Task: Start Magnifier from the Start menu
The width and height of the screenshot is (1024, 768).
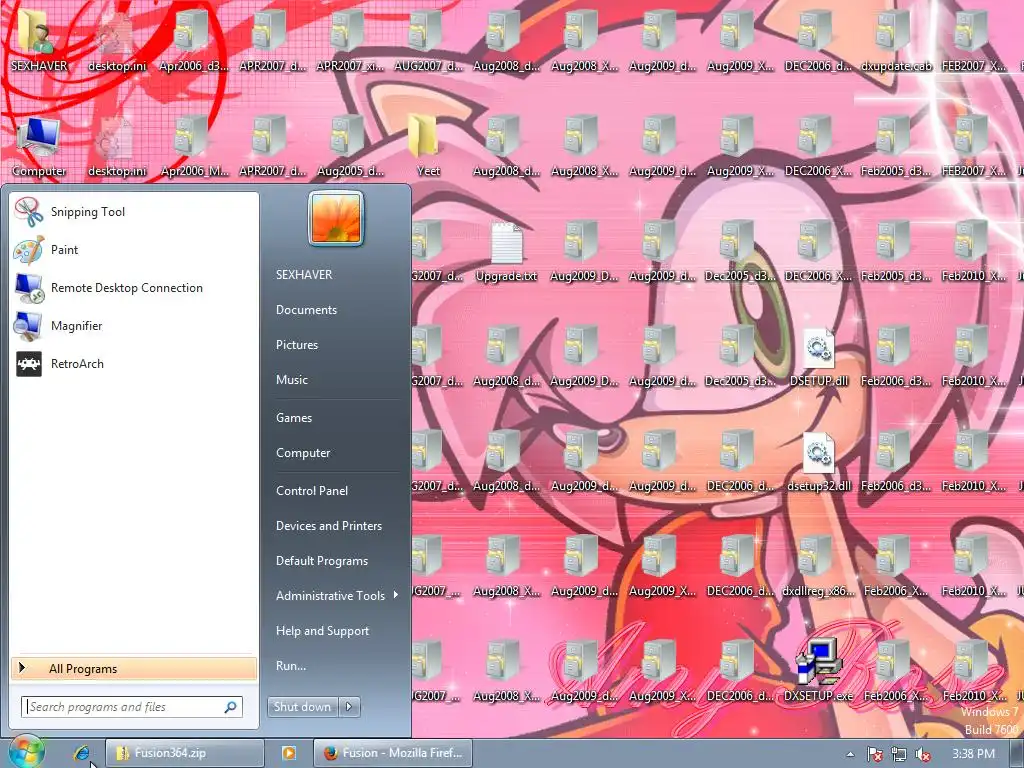Action: [x=134, y=325]
